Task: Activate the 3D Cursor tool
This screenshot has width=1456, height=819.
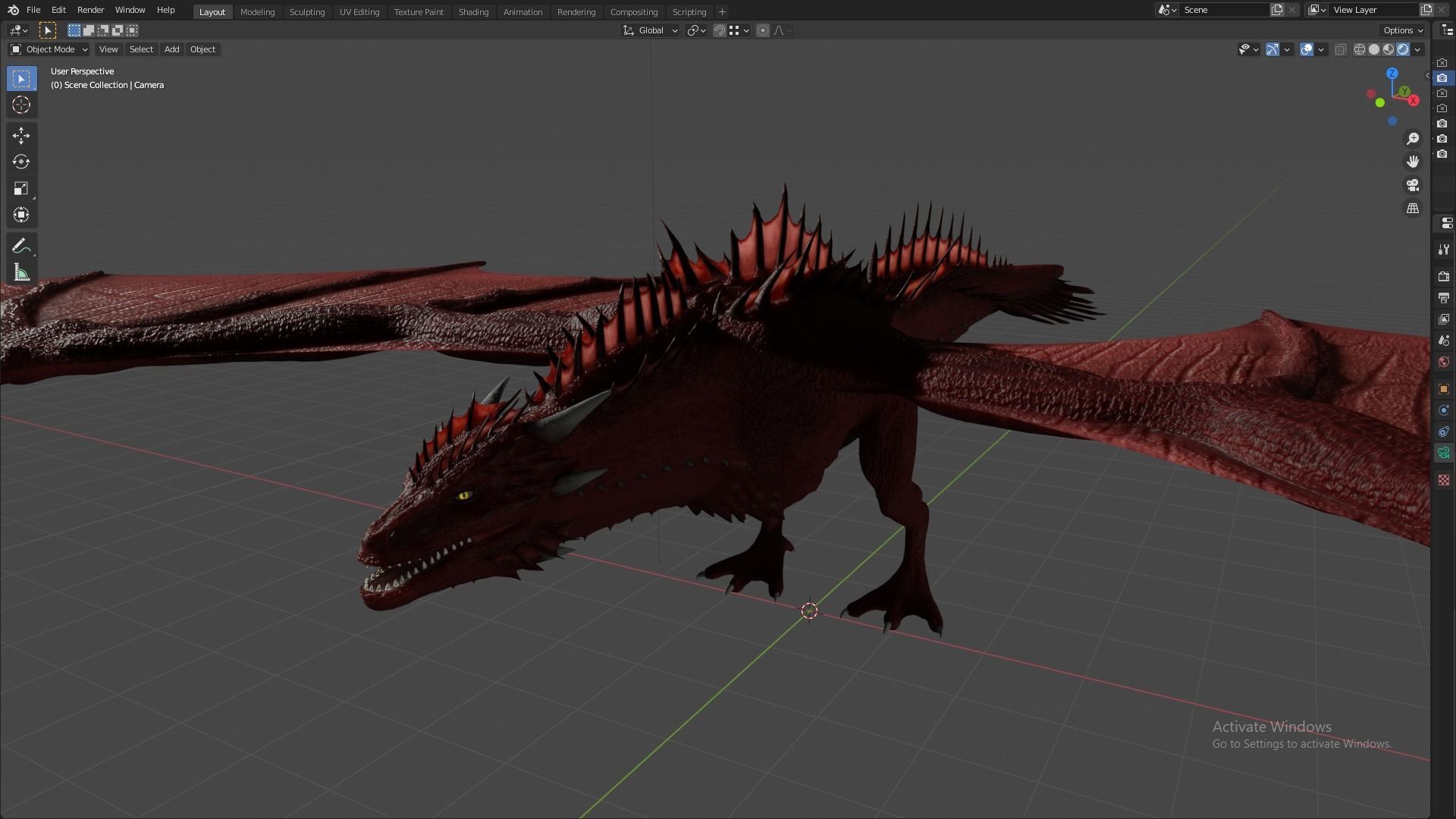Action: tap(21, 105)
